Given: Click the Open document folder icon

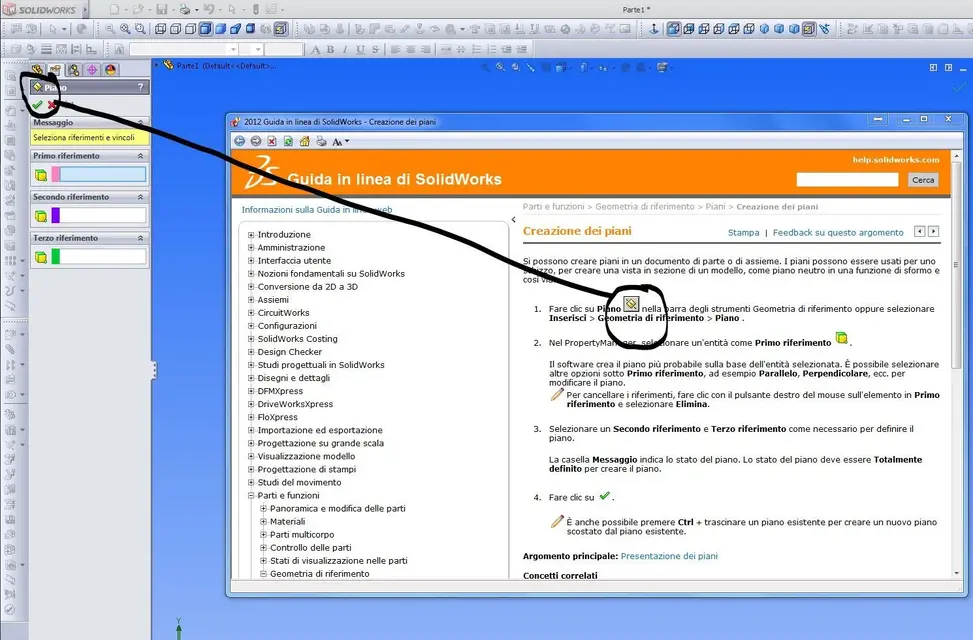Looking at the screenshot, I should [x=138, y=9].
